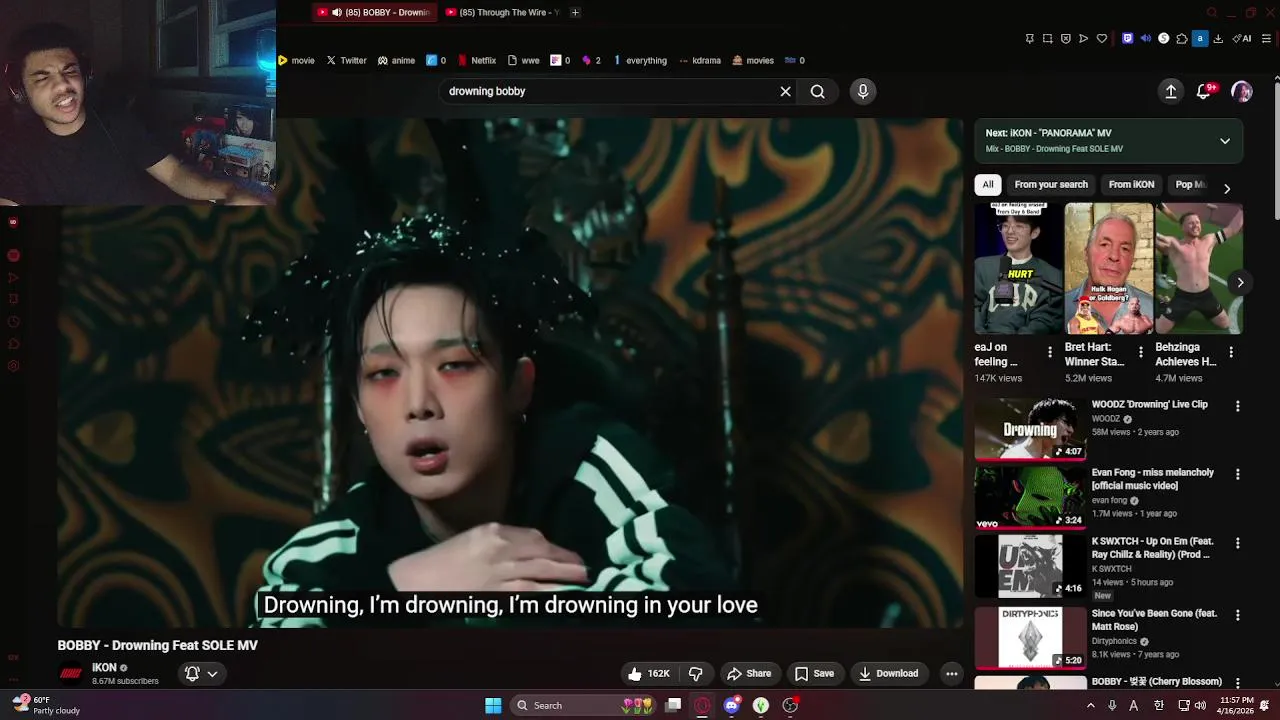This screenshot has width=1280, height=720.
Task: Open options for eaJ short
Action: (1050, 353)
